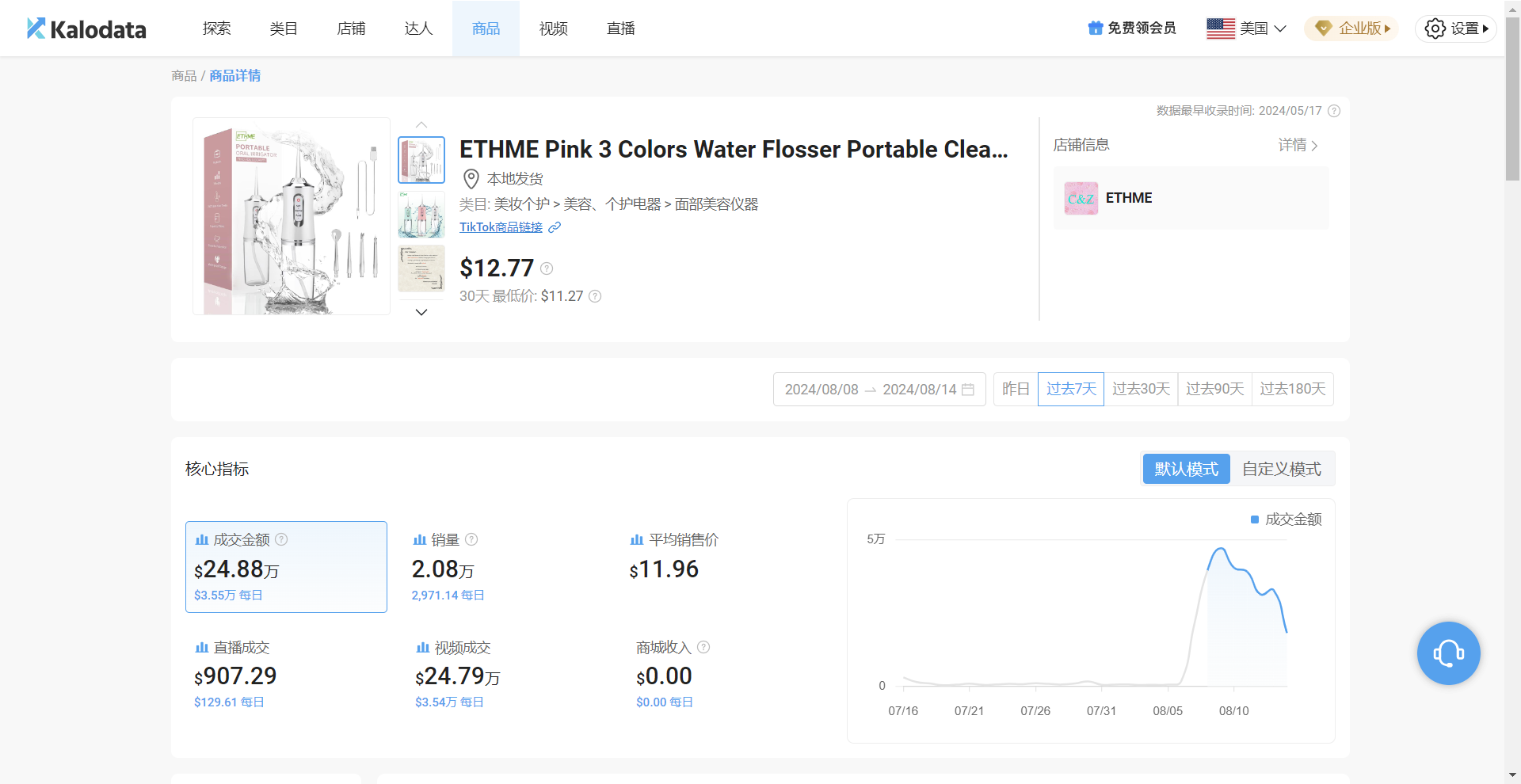Expand the 美国 country selector dropdown
Viewport: 1521px width, 784px height.
coord(1246,29)
